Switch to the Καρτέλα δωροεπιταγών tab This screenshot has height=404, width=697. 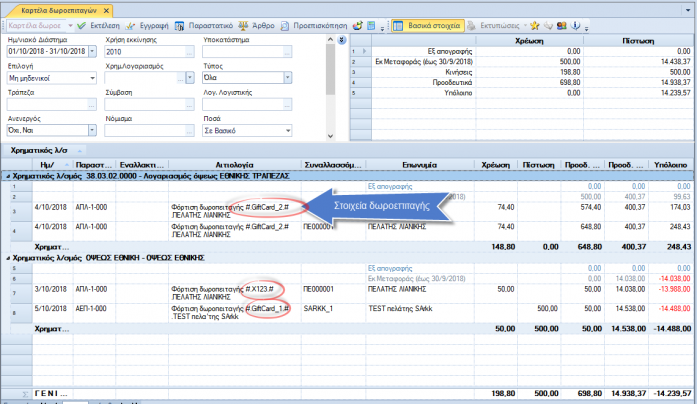tap(59, 10)
